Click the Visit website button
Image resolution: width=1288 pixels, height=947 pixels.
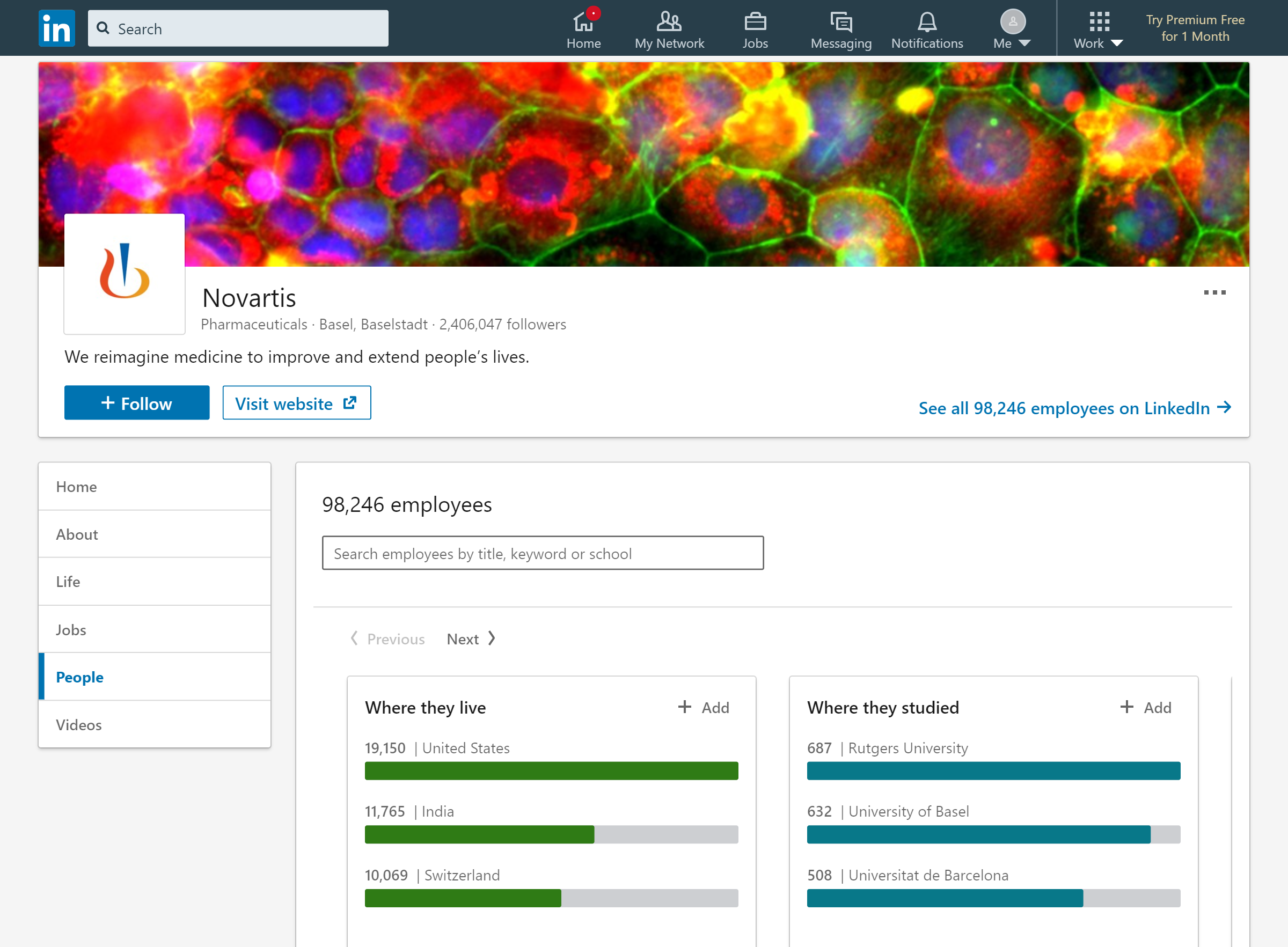pos(296,403)
